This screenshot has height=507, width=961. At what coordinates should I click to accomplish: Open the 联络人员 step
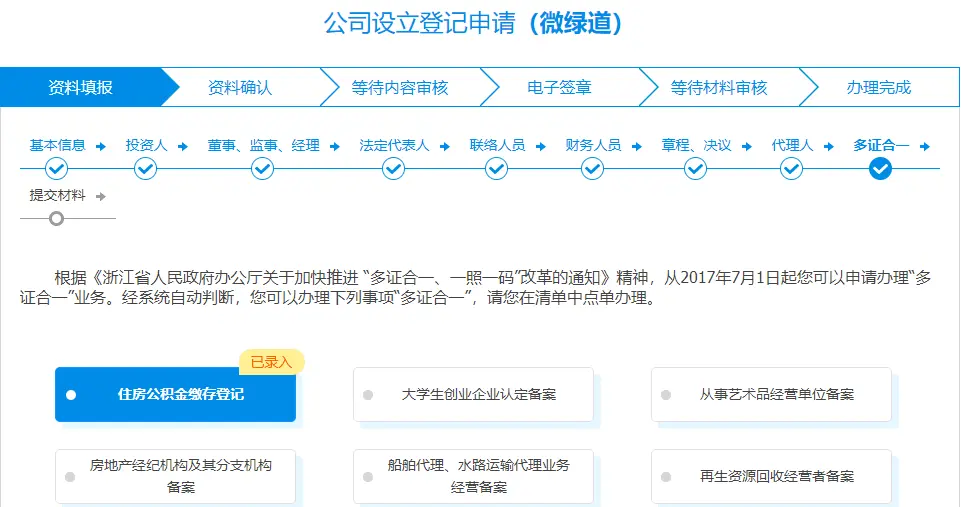click(497, 145)
